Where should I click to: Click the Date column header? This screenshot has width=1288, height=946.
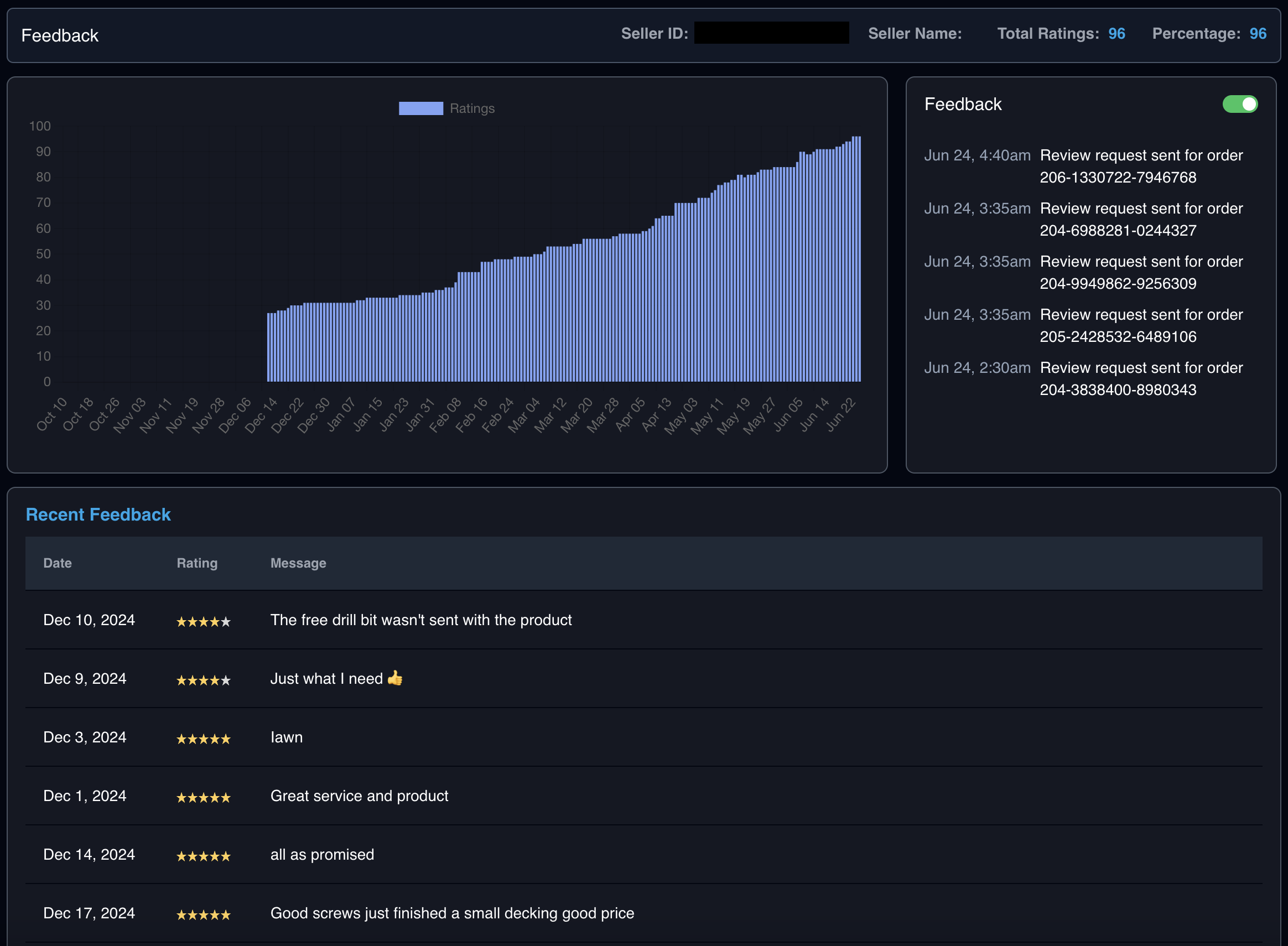click(58, 563)
